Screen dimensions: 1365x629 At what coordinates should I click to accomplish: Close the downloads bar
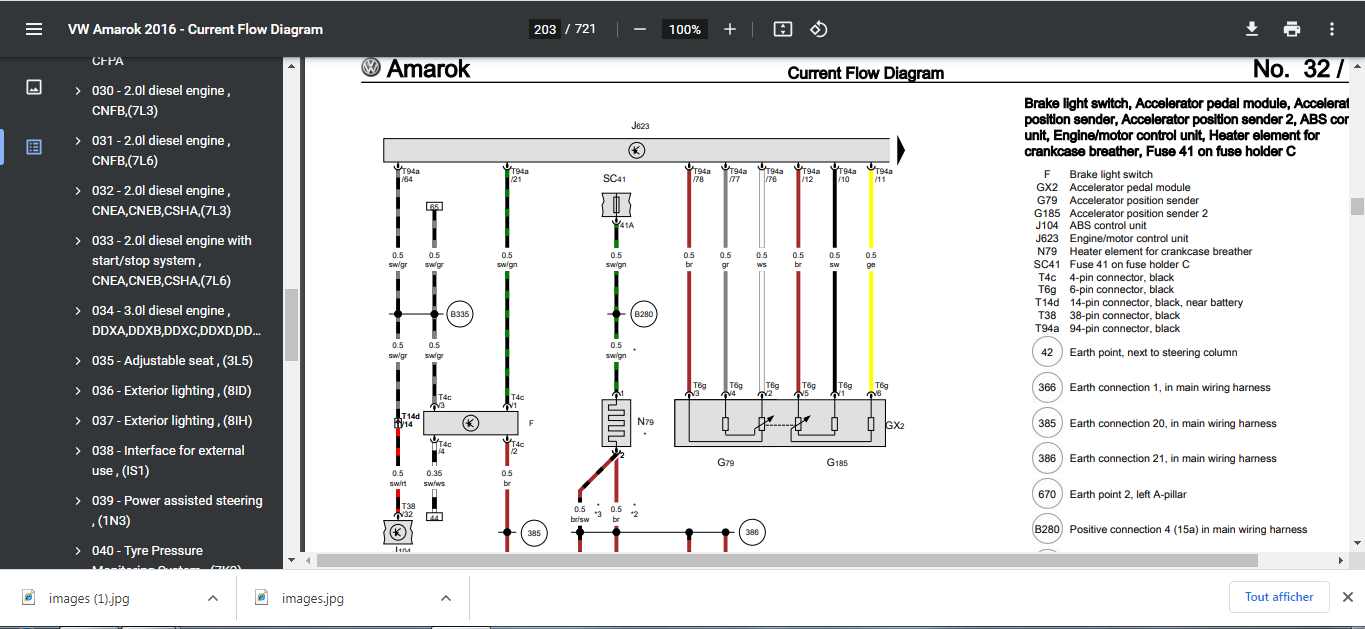[1347, 597]
